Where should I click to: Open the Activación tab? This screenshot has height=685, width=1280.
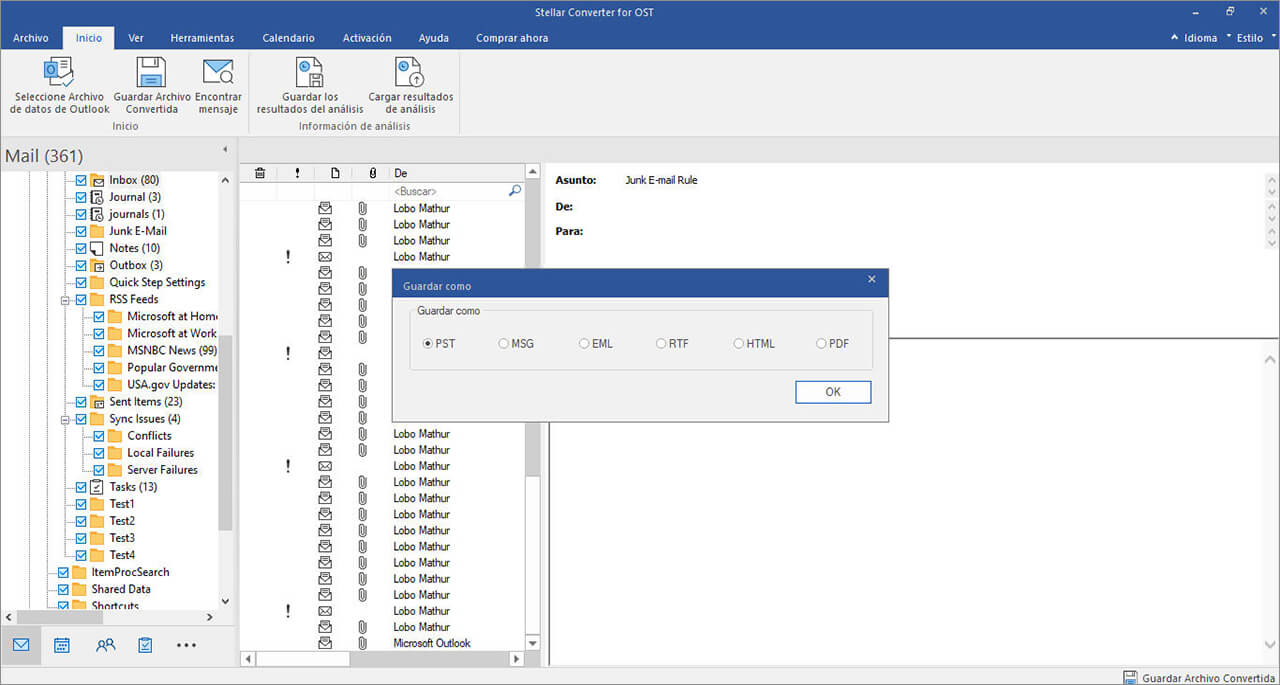click(367, 38)
